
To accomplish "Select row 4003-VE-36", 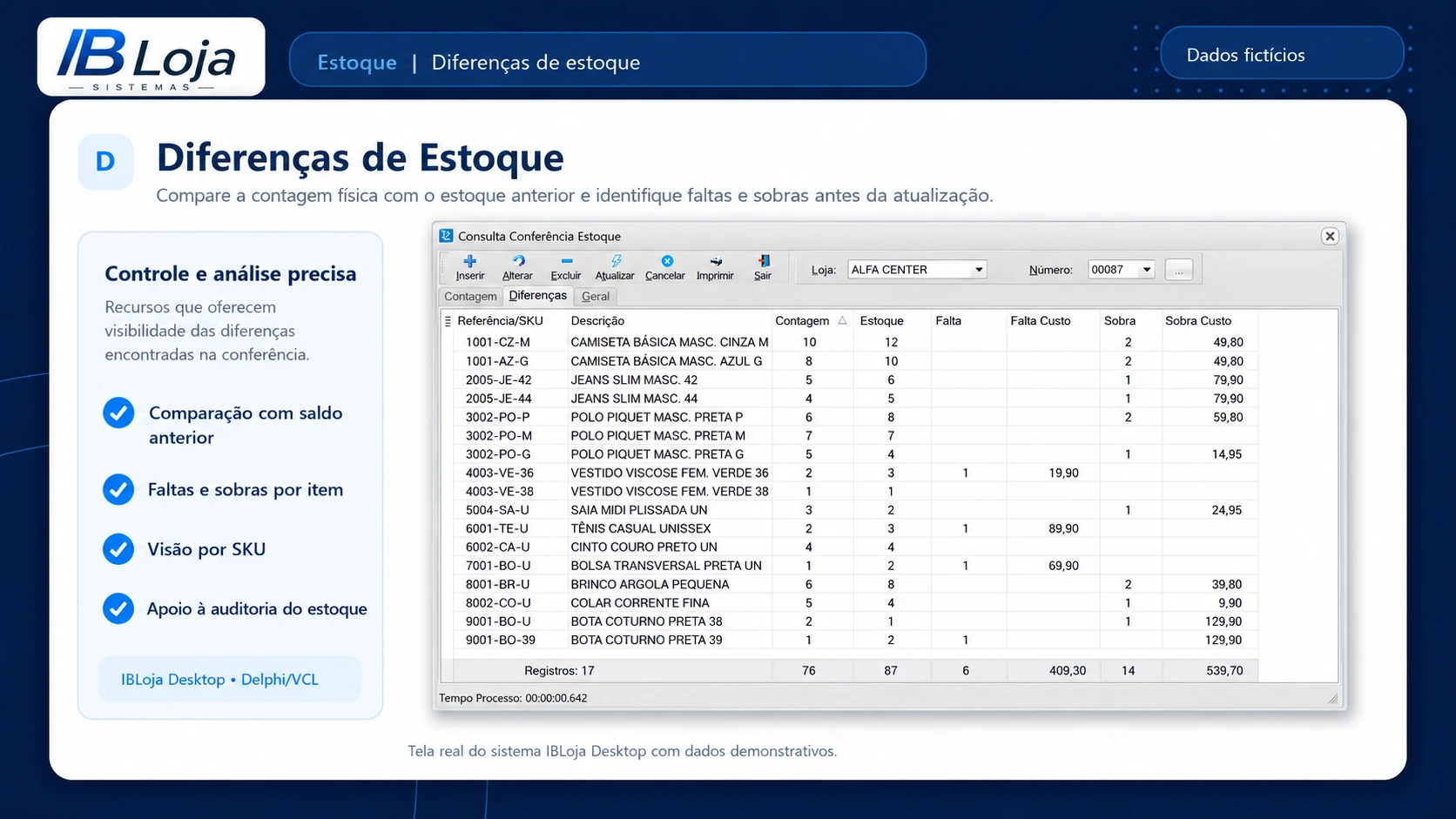I will 854,473.
